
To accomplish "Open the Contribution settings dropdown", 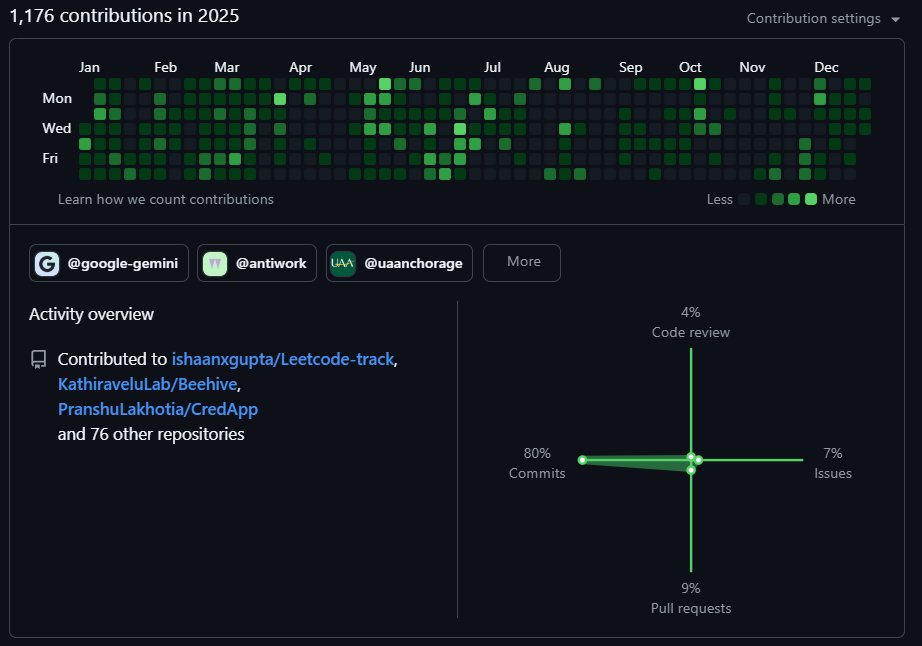I will (823, 18).
